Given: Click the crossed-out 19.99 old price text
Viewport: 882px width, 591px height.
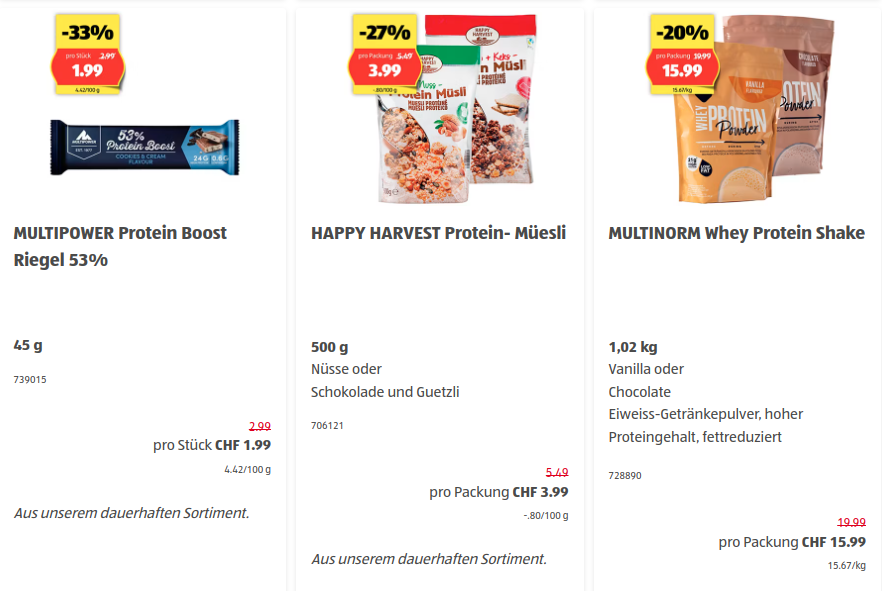Looking at the screenshot, I should pos(851,522).
